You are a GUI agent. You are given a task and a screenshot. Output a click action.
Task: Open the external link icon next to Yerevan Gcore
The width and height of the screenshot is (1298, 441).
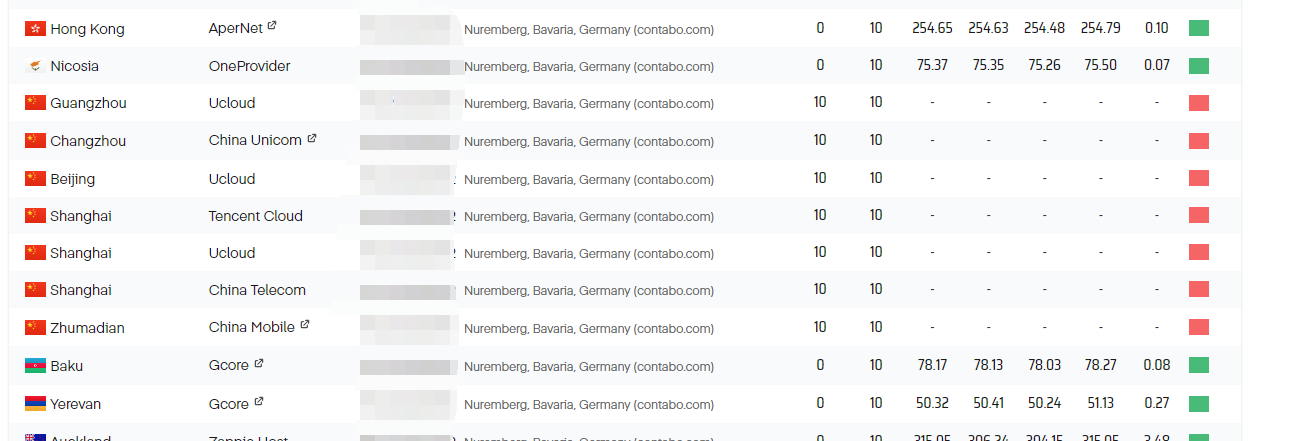point(258,402)
